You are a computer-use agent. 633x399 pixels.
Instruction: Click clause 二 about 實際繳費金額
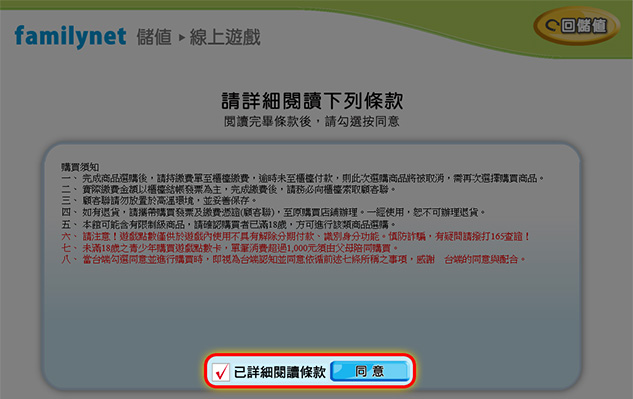(x=229, y=189)
